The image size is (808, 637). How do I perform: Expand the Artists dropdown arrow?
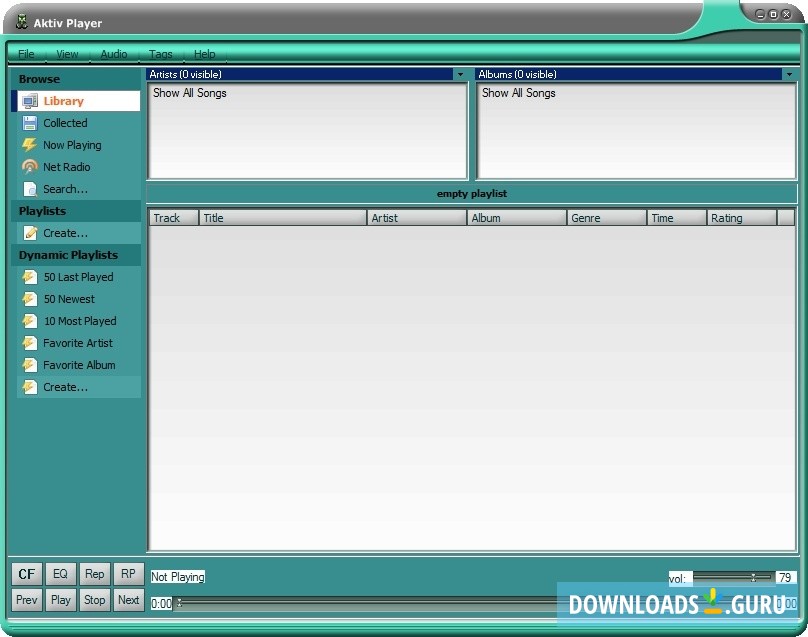460,73
